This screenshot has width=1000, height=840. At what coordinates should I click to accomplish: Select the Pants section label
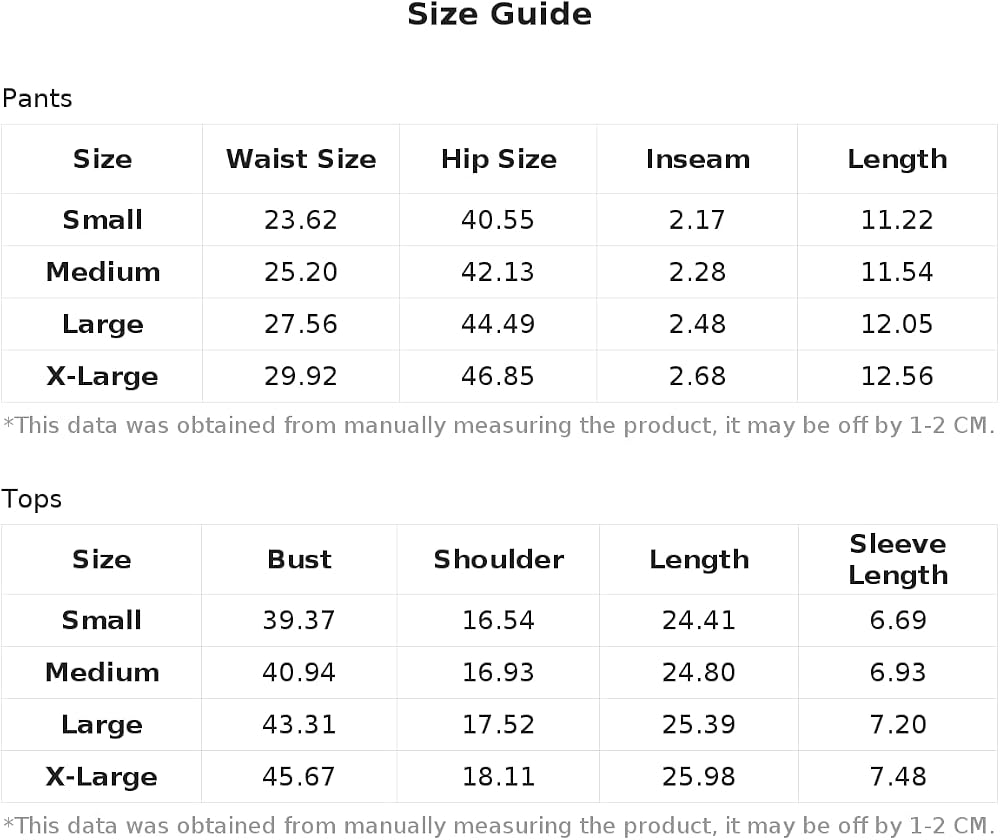tap(37, 99)
